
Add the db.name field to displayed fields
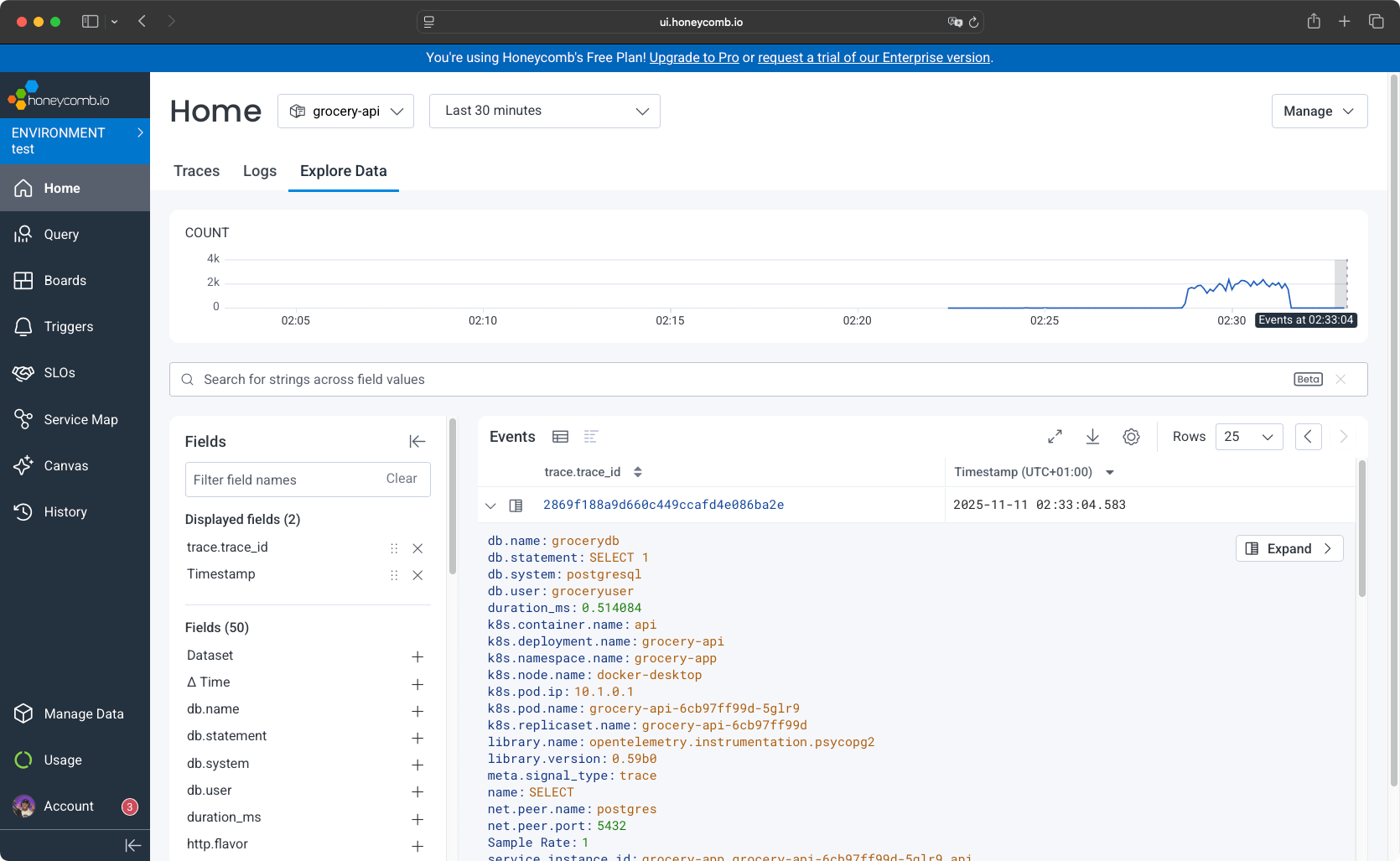(x=417, y=711)
